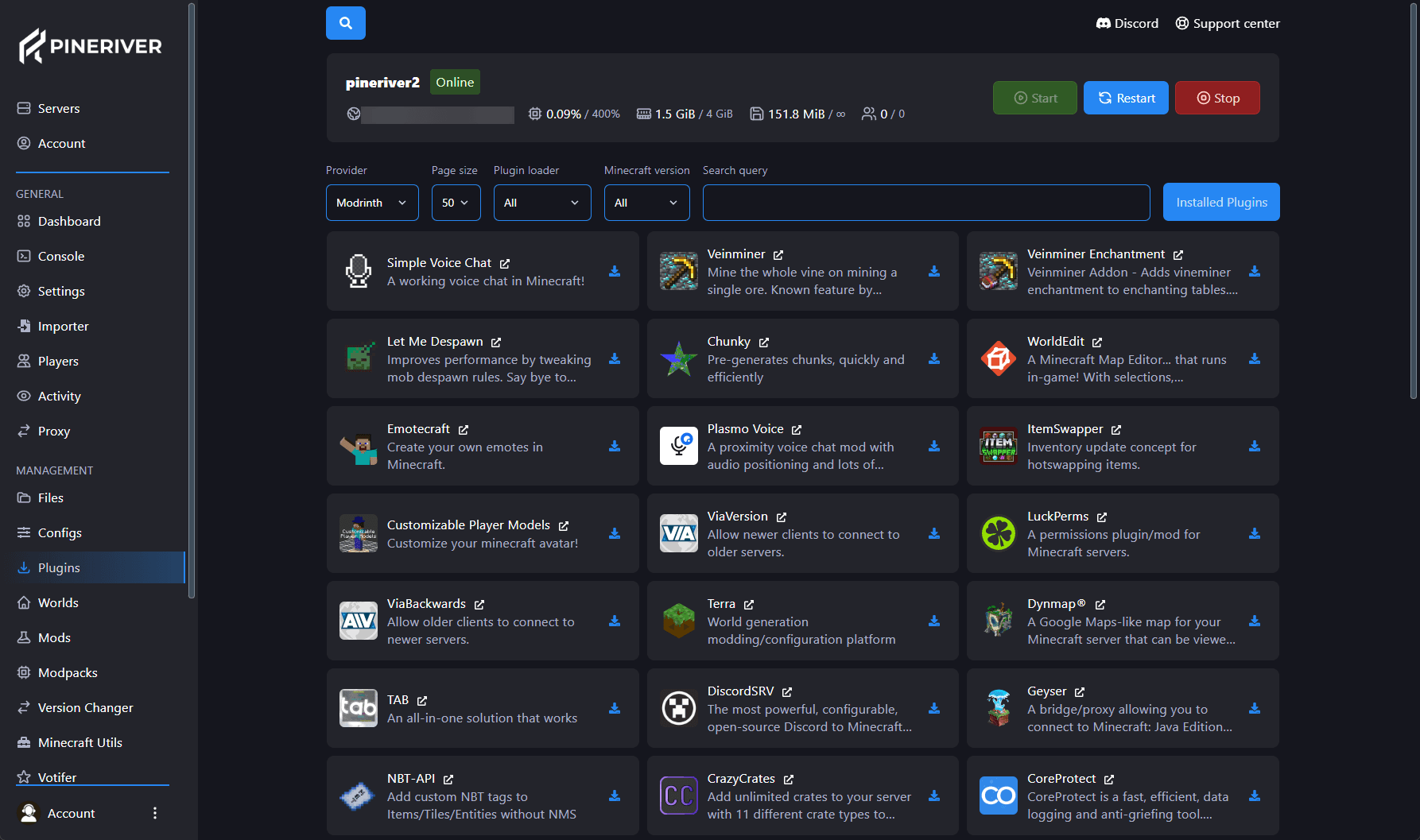The height and width of the screenshot is (840, 1420).
Task: Download the Plasmo Voice plugin
Action: point(934,447)
